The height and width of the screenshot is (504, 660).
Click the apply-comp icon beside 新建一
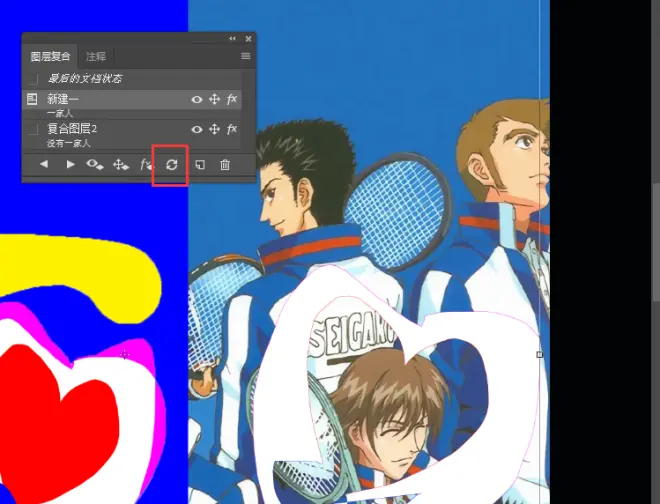click(32, 99)
